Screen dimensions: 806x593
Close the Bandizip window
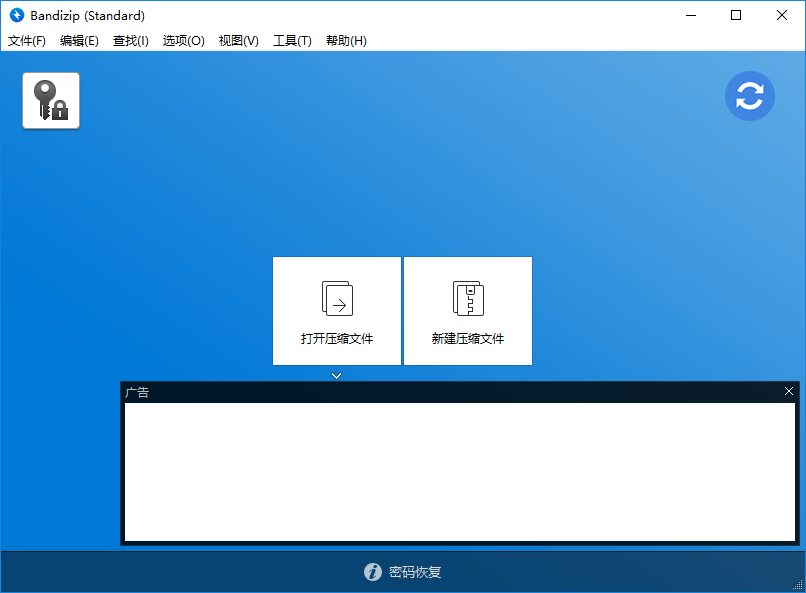[782, 15]
